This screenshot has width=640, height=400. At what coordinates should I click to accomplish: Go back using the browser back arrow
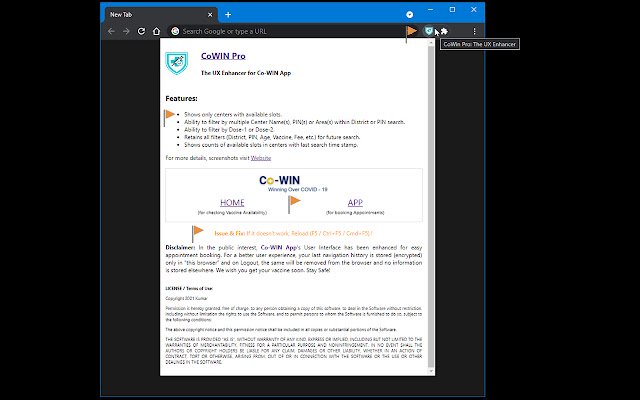coord(111,31)
